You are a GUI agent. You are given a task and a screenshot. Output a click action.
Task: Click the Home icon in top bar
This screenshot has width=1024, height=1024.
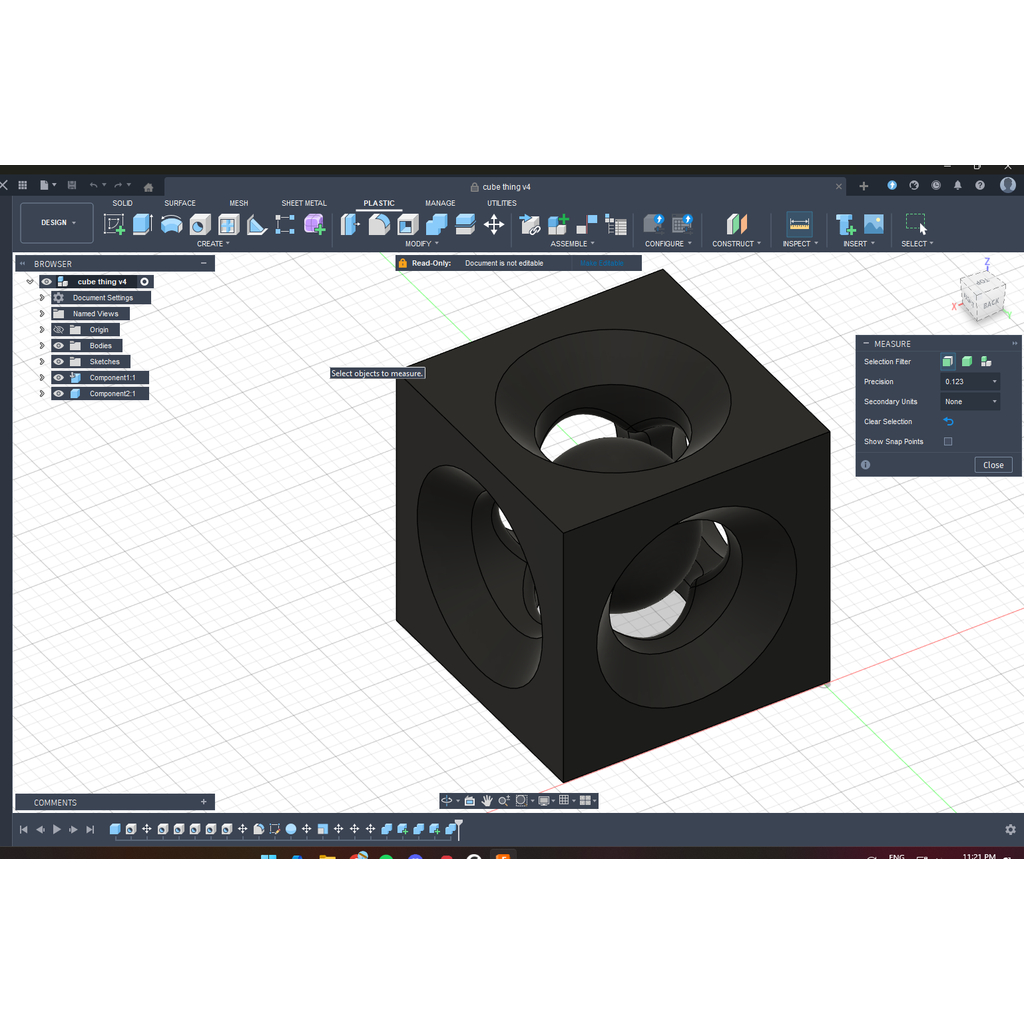(x=148, y=186)
